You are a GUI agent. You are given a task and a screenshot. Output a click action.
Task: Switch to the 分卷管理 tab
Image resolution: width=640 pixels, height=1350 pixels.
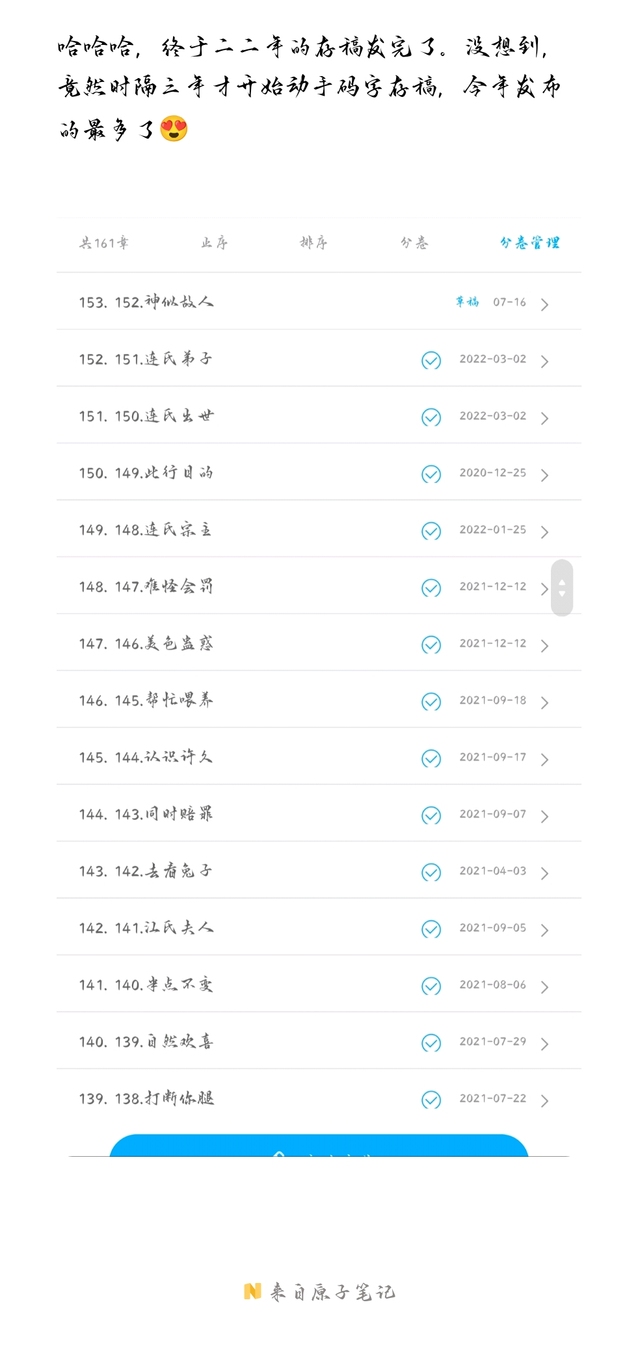530,243
